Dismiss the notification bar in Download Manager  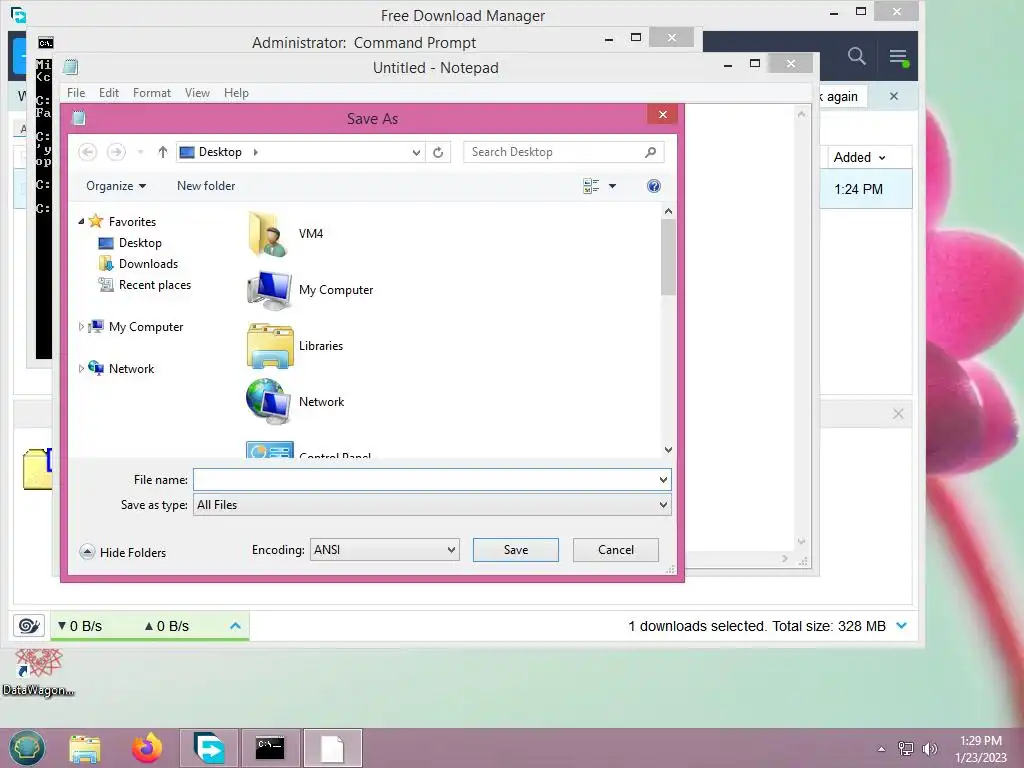click(894, 97)
